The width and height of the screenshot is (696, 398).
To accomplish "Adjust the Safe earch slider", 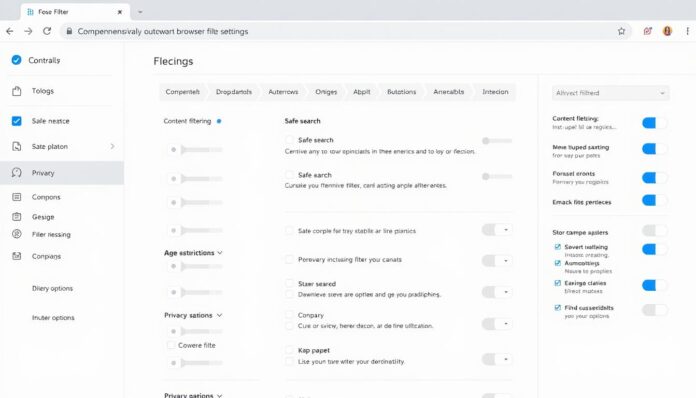I will (497, 176).
